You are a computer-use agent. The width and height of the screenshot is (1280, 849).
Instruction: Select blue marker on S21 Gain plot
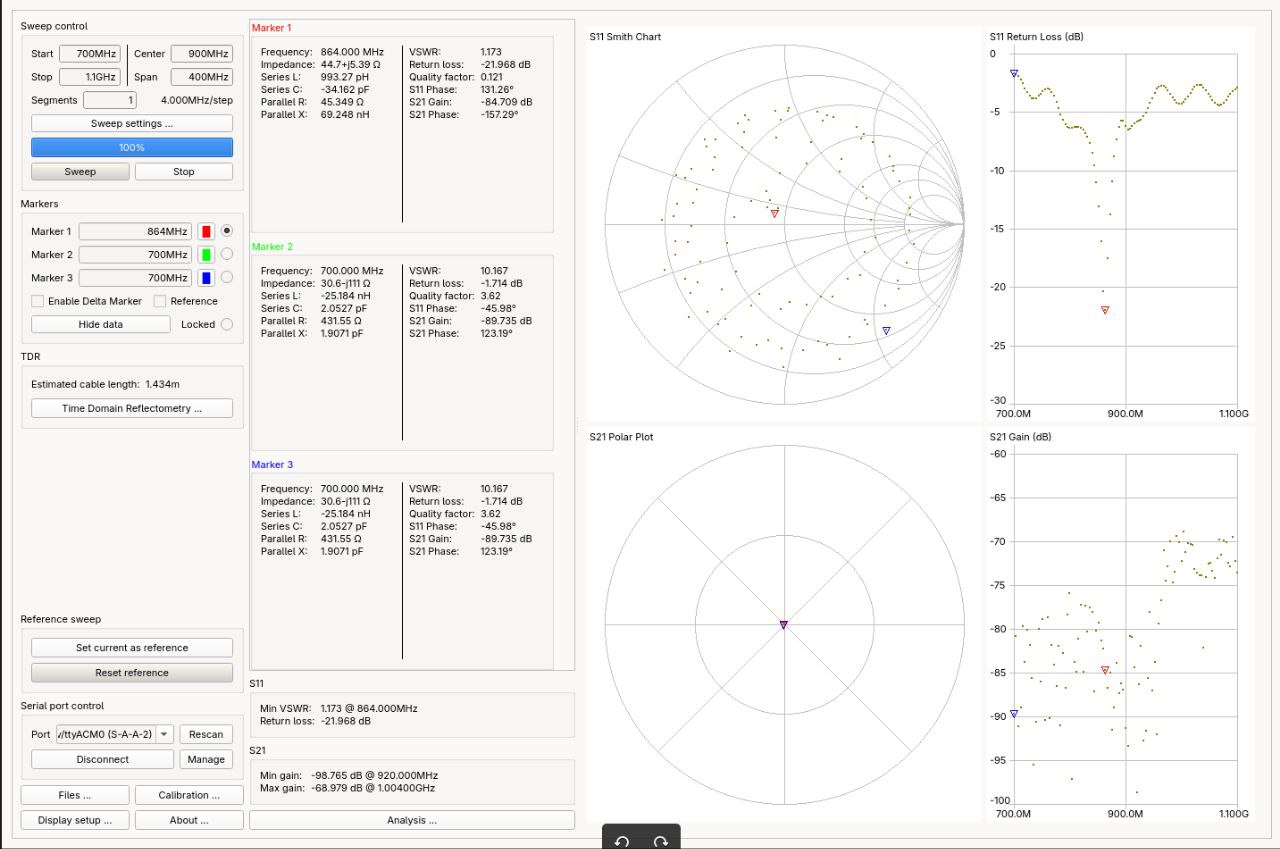1014,713
